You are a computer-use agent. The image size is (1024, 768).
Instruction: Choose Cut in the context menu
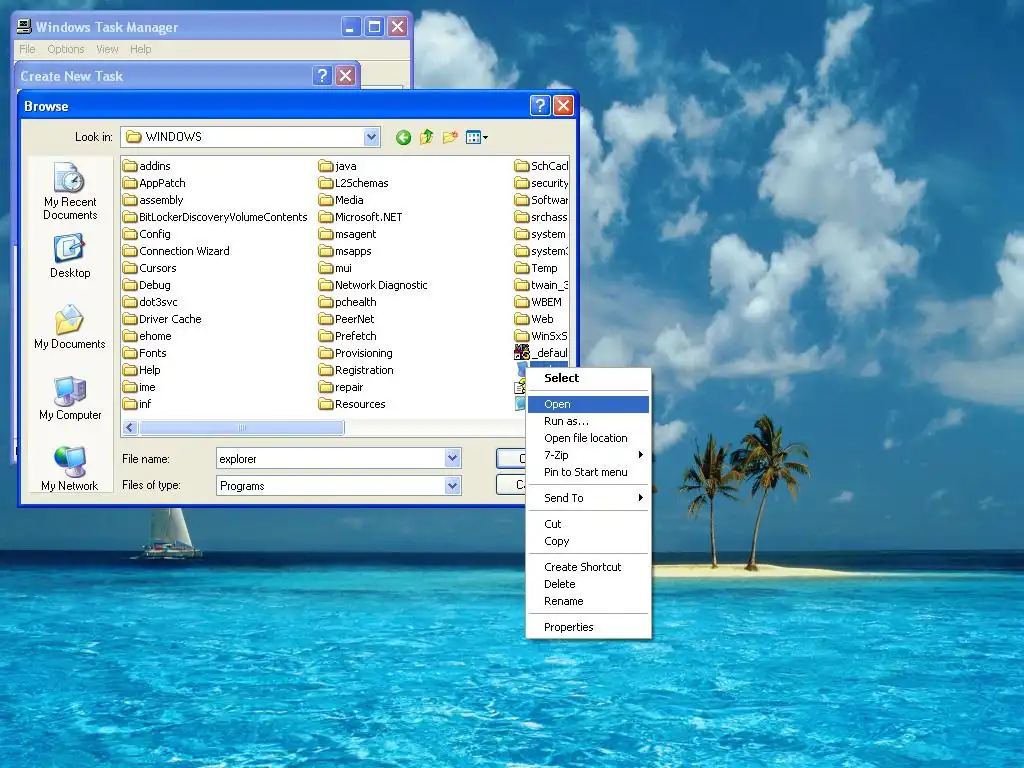point(588,524)
